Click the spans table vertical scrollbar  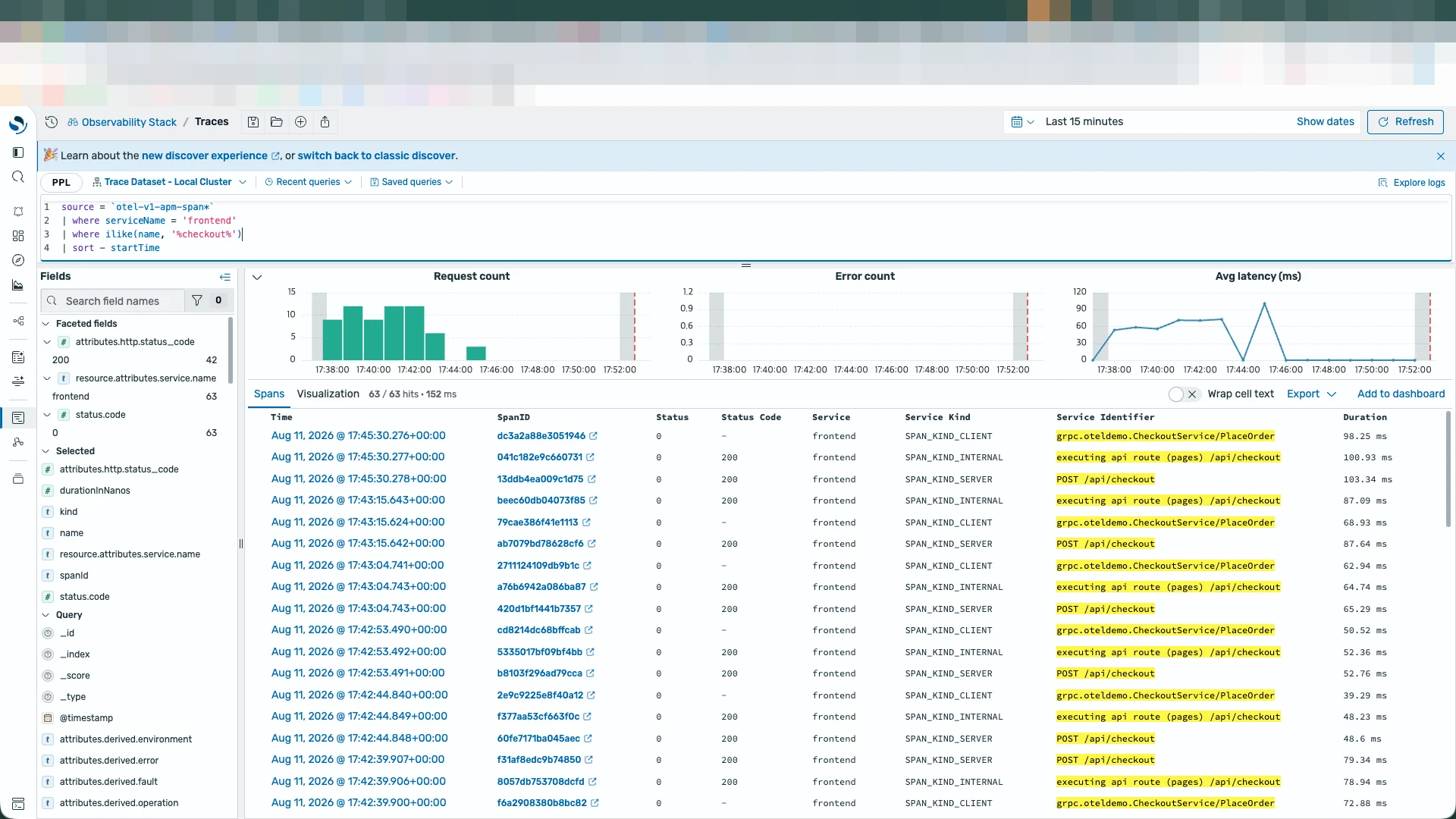click(x=1448, y=470)
